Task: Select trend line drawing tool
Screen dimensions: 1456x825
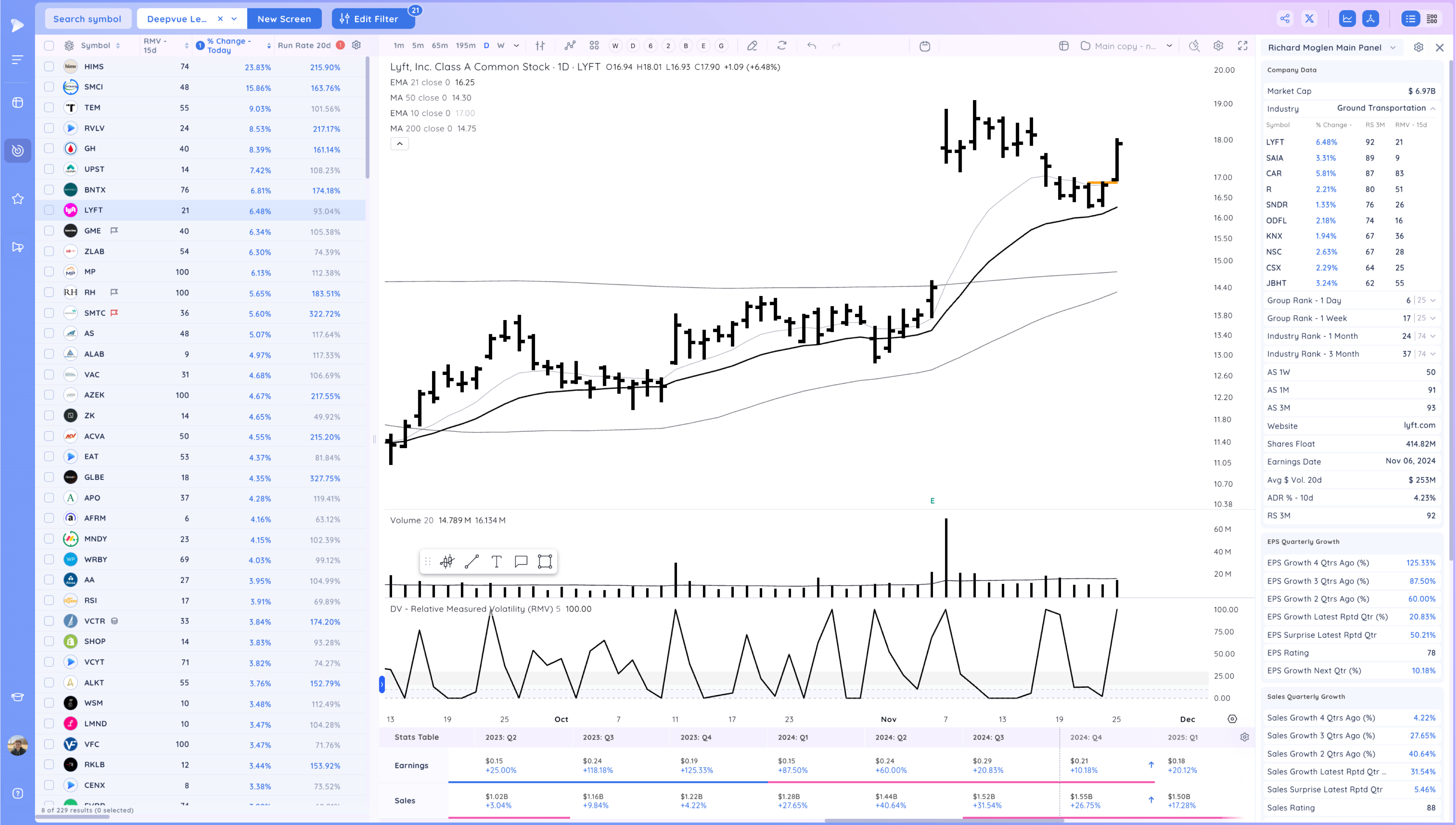Action: click(x=472, y=561)
